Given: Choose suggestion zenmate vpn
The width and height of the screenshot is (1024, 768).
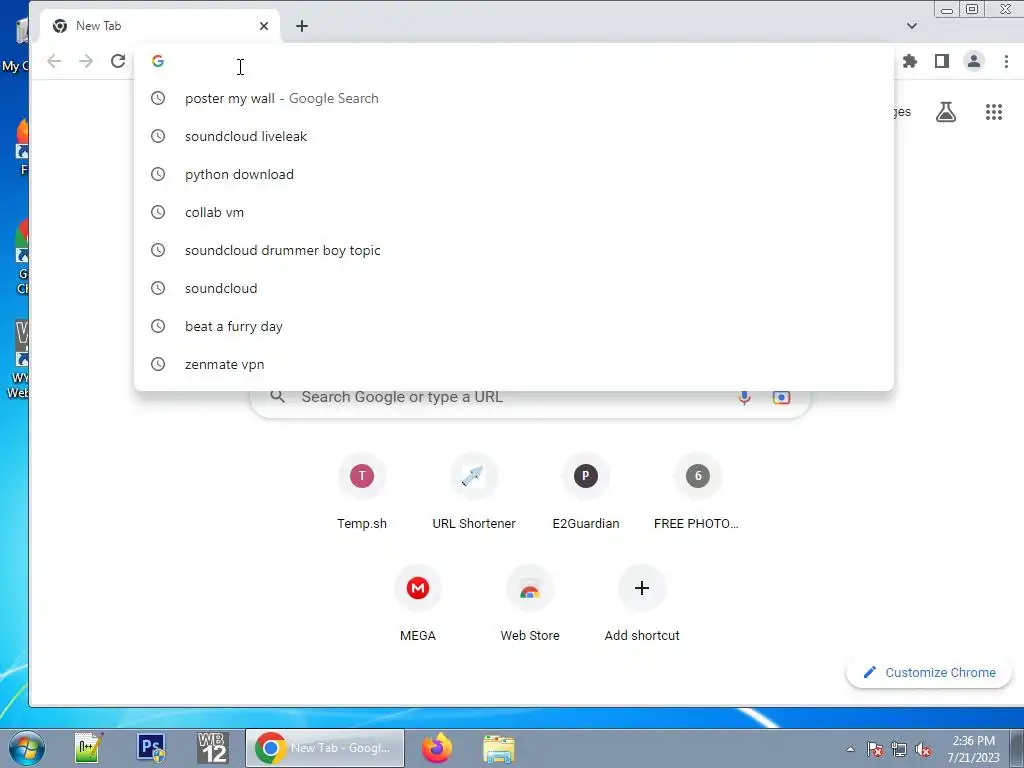Looking at the screenshot, I should [513, 364].
